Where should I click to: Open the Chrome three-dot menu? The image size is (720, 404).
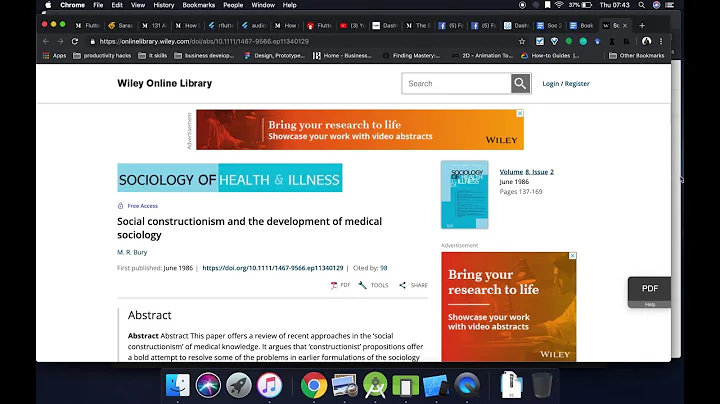coord(661,41)
